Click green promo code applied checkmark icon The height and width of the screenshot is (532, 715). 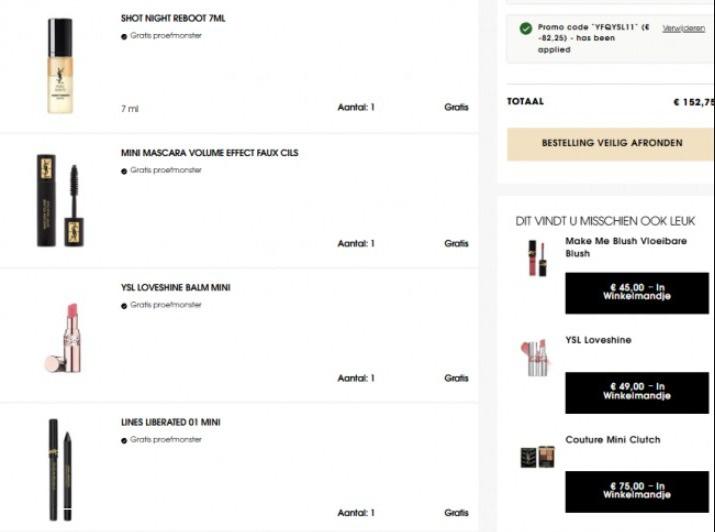pyautogui.click(x=525, y=28)
